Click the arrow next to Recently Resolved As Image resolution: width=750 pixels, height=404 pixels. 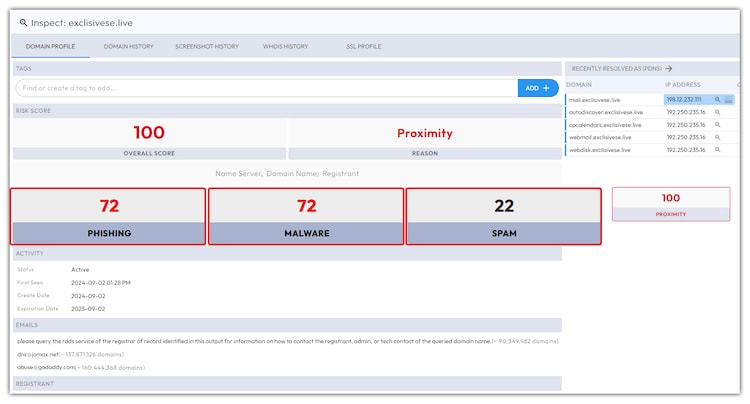pyautogui.click(x=669, y=68)
